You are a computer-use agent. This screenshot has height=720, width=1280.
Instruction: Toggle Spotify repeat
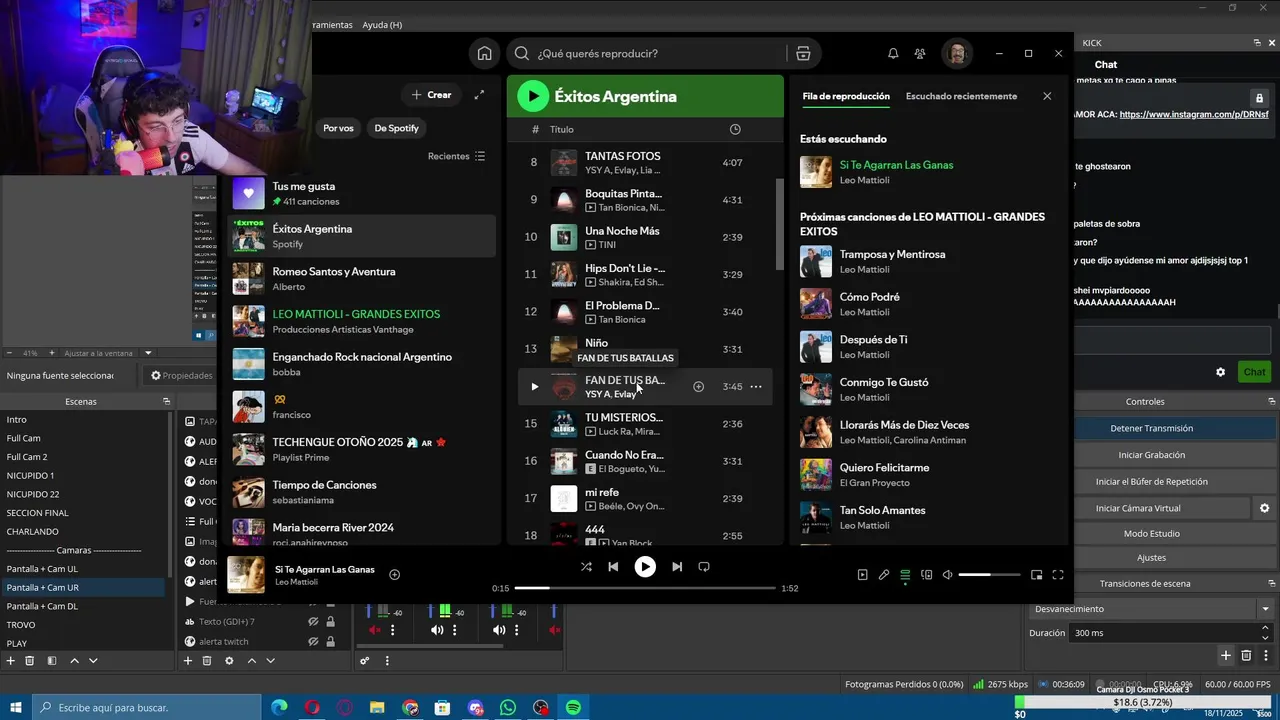(704, 566)
